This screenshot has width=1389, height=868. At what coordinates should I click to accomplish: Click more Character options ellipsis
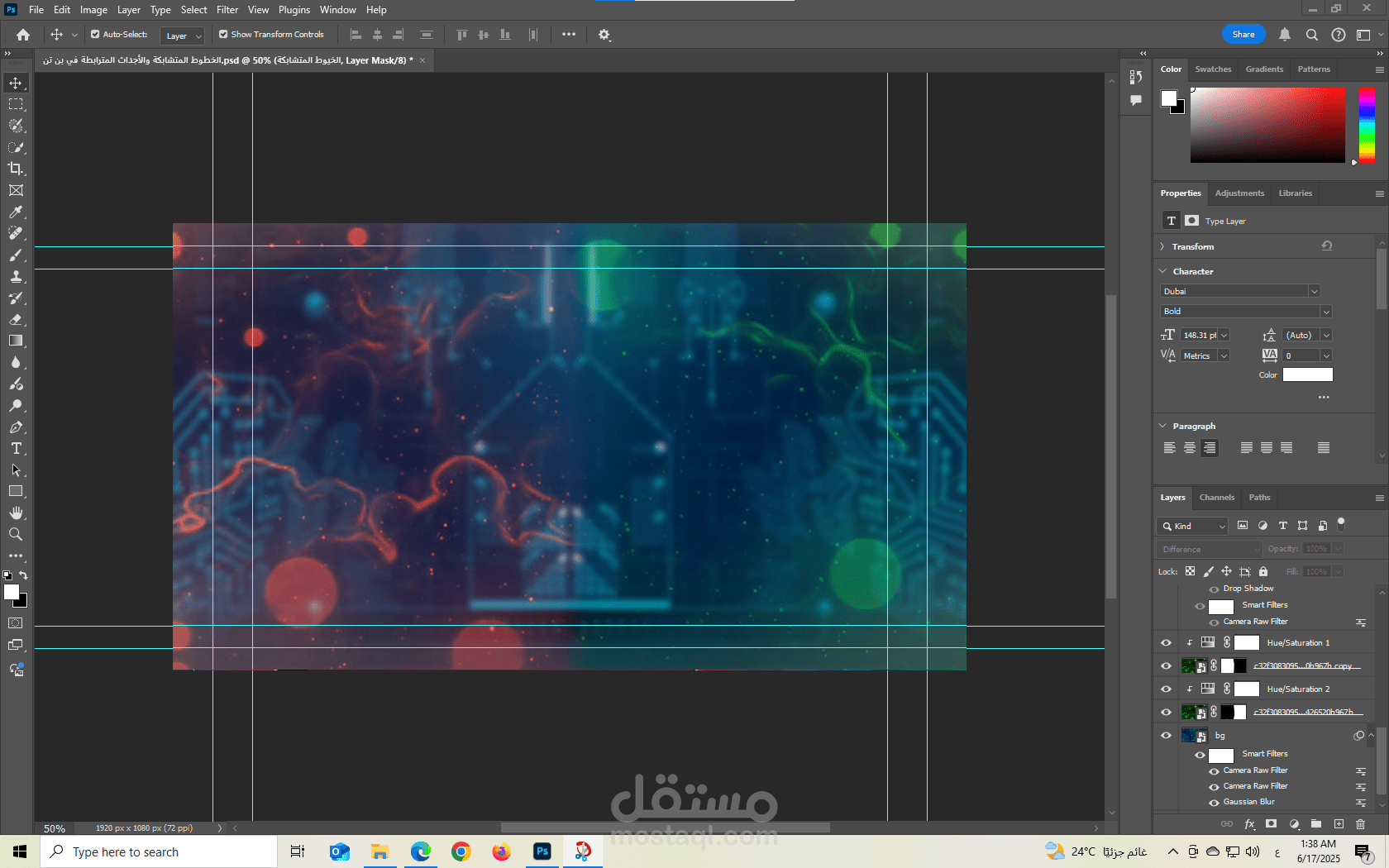coord(1324,398)
